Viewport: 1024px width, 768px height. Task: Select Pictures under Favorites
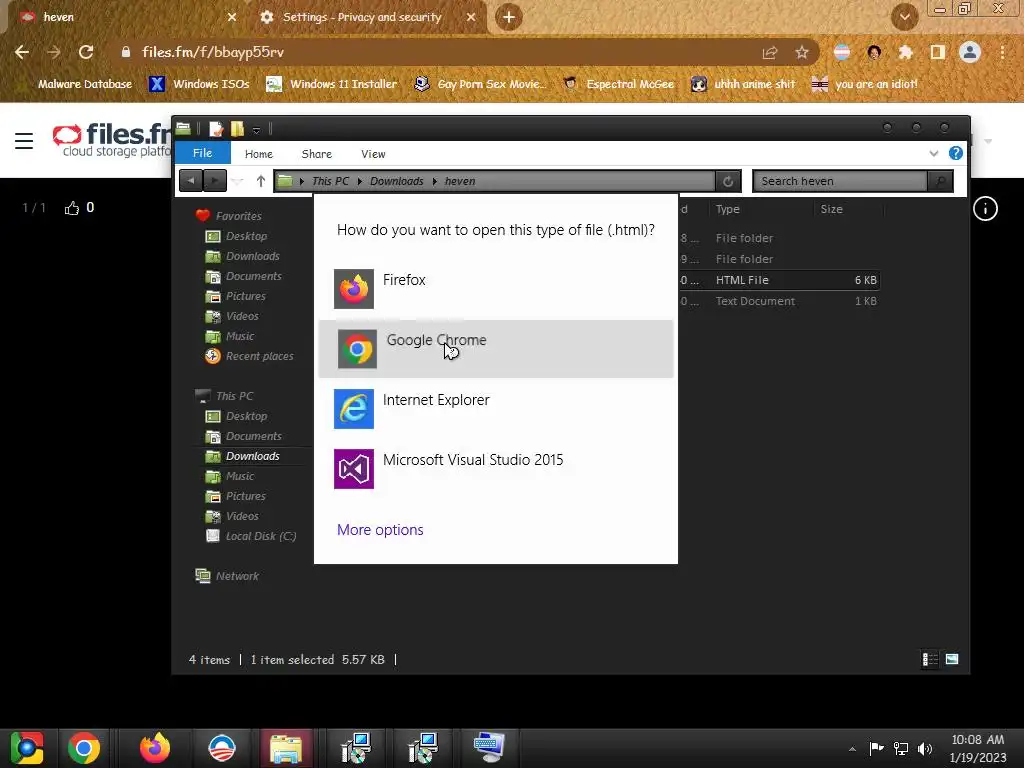[245, 296]
